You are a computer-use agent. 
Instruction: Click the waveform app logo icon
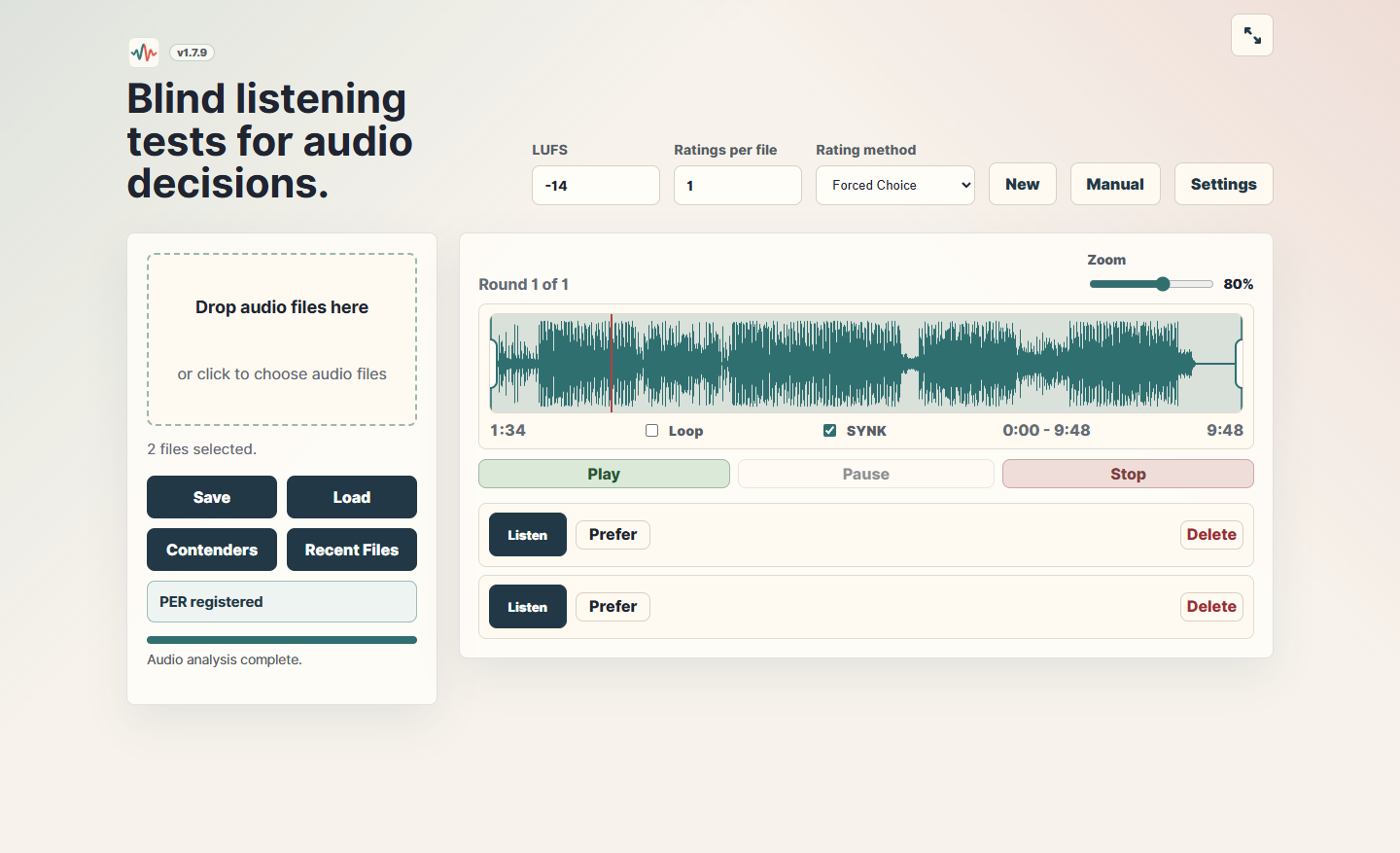144,53
